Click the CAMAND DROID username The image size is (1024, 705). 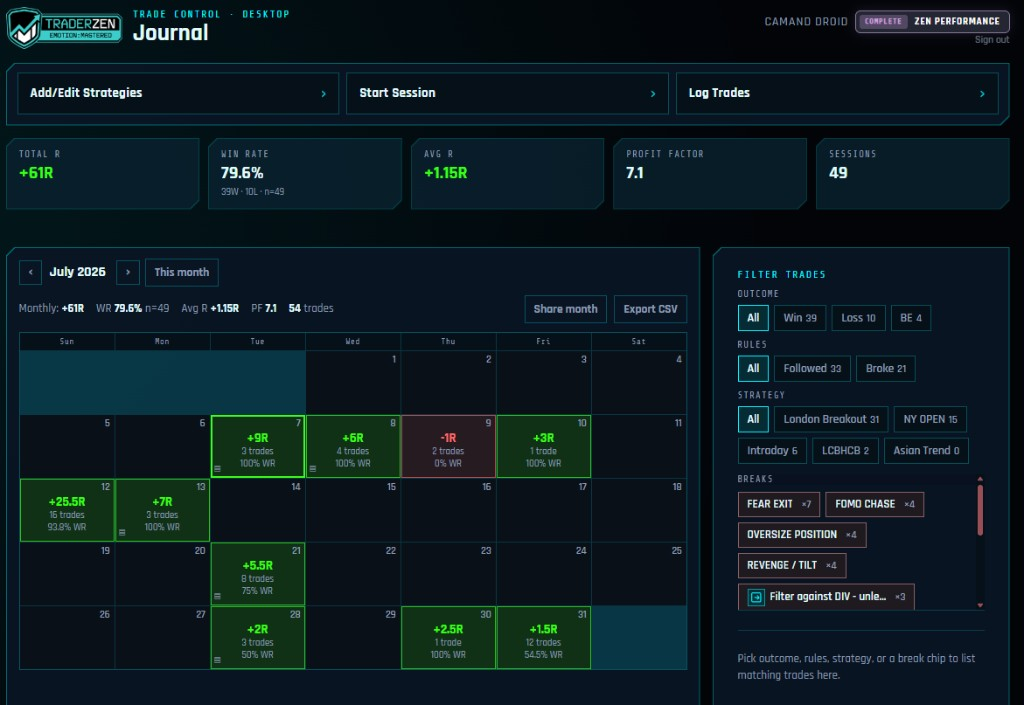point(806,22)
